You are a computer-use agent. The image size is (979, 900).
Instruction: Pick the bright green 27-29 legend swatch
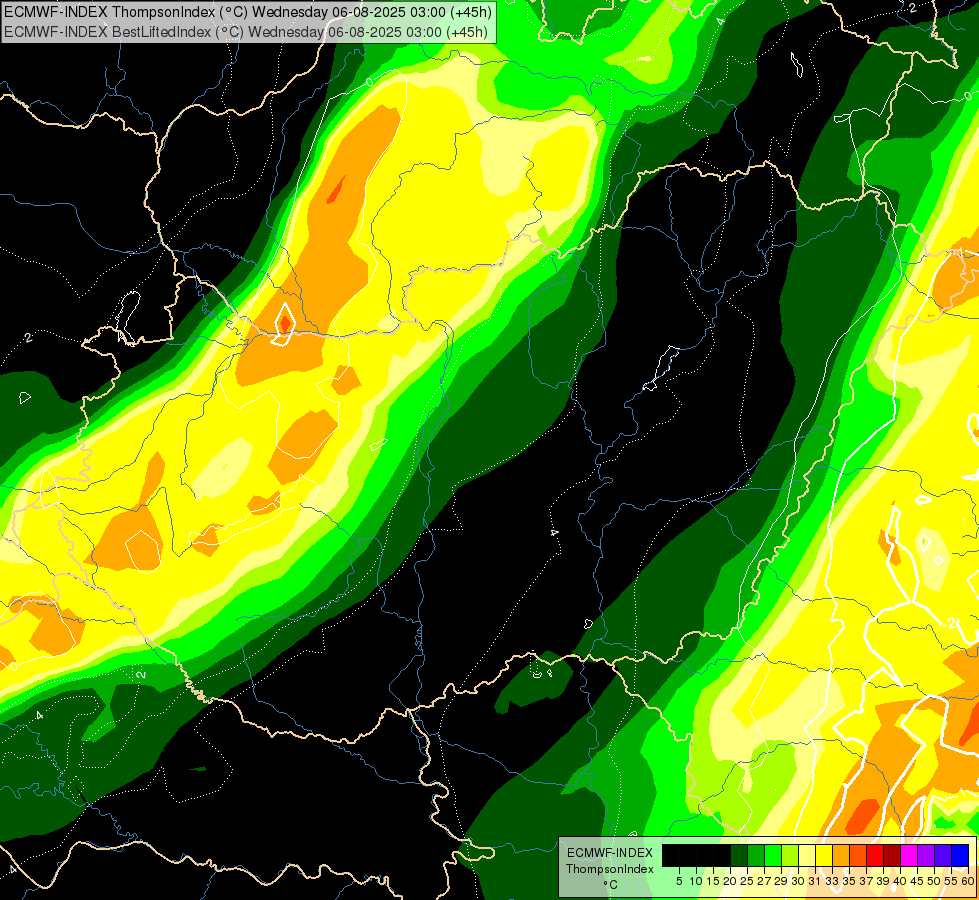773,855
